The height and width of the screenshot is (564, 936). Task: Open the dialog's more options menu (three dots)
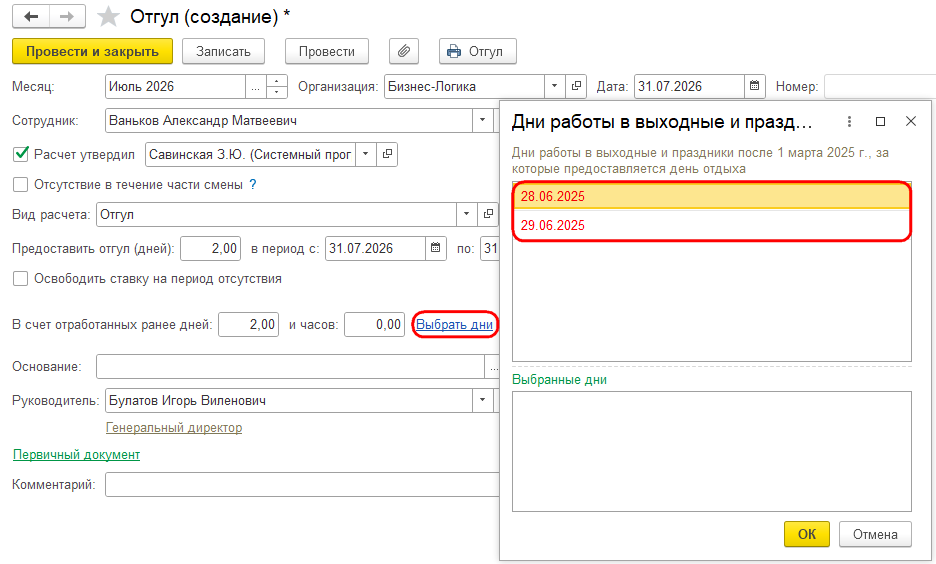(849, 122)
